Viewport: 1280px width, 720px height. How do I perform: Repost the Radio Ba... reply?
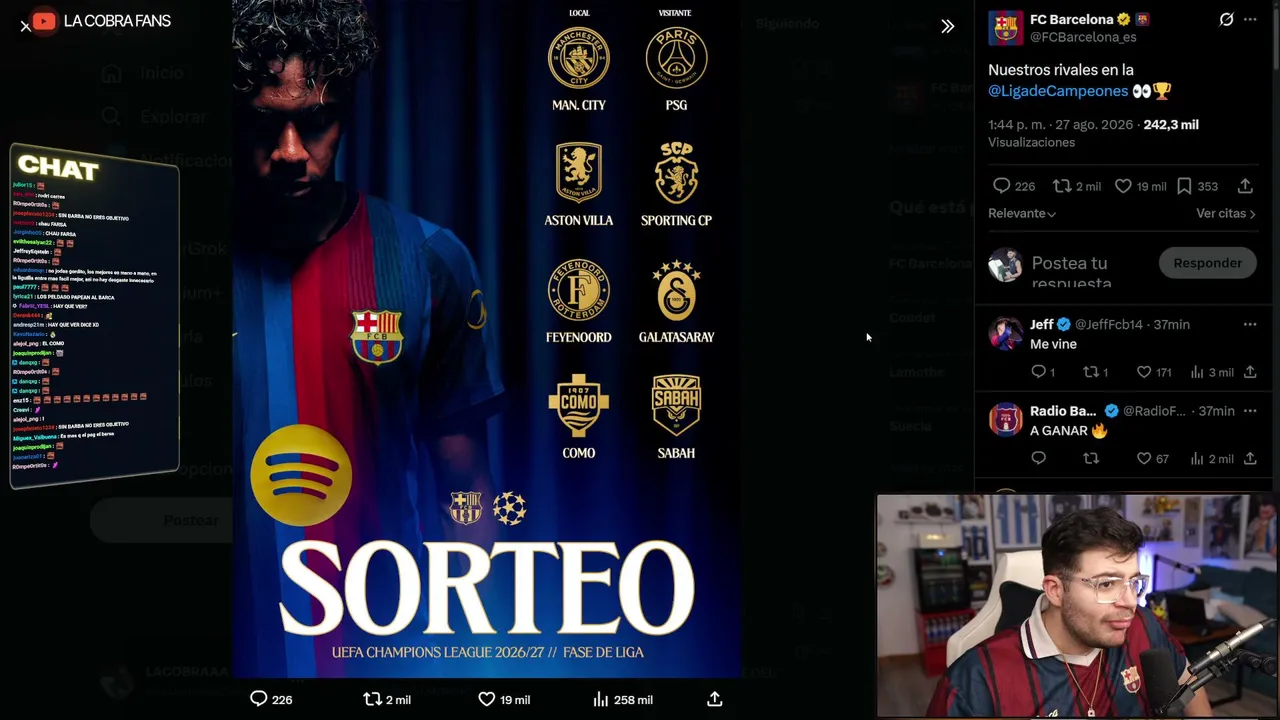point(1091,459)
